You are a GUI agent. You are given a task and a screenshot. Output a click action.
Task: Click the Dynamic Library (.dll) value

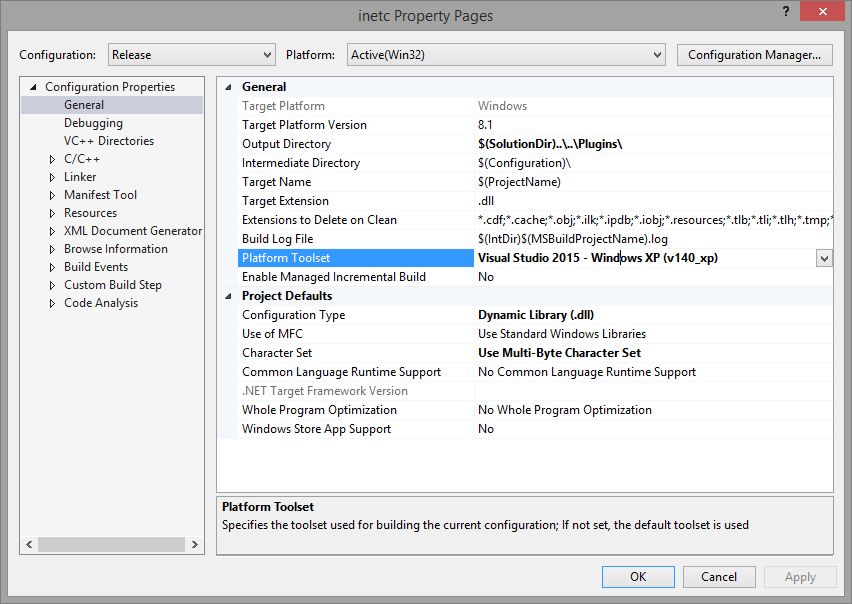(x=536, y=315)
